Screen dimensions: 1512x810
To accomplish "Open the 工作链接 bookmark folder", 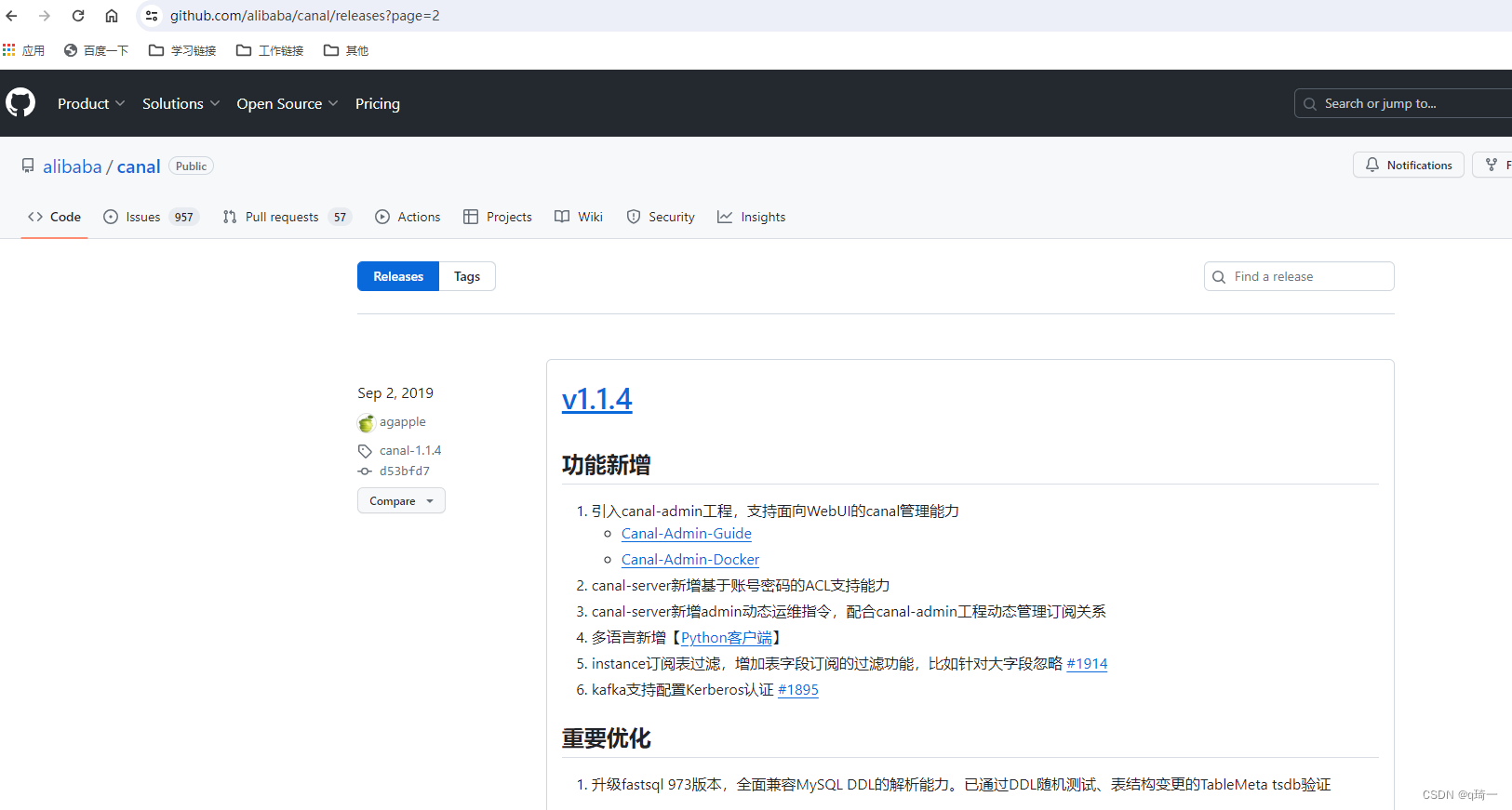I will click(270, 50).
